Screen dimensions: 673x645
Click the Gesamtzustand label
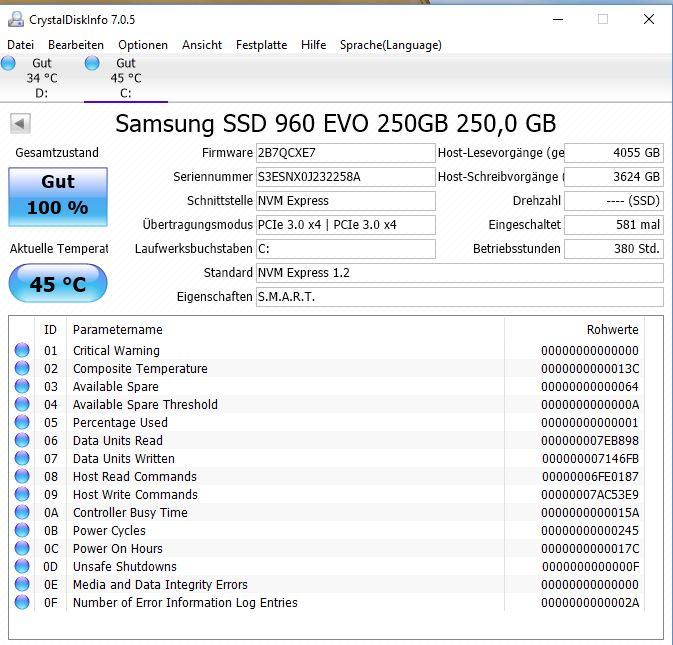click(57, 153)
